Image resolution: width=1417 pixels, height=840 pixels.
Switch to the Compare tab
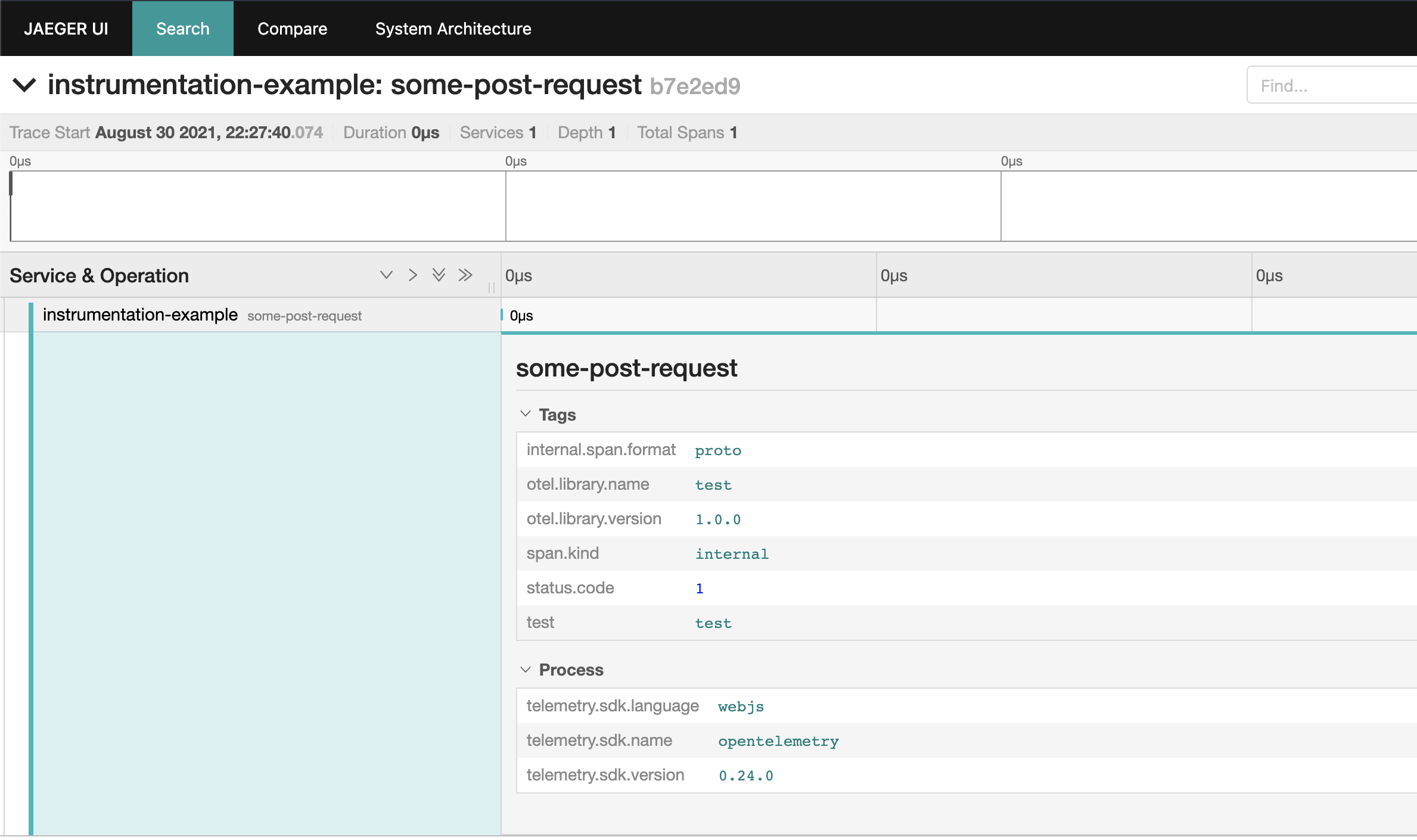291,28
